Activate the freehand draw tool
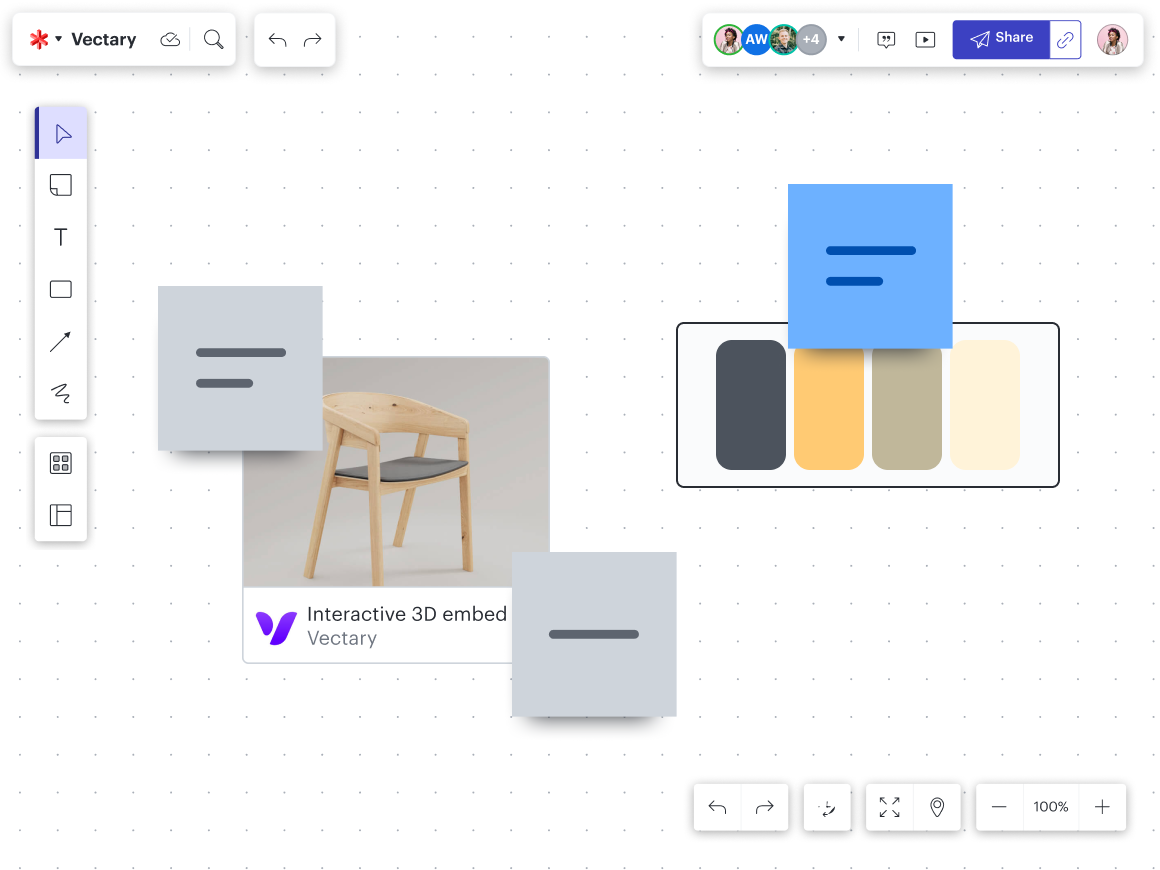This screenshot has height=870, width=1160. coord(61,393)
